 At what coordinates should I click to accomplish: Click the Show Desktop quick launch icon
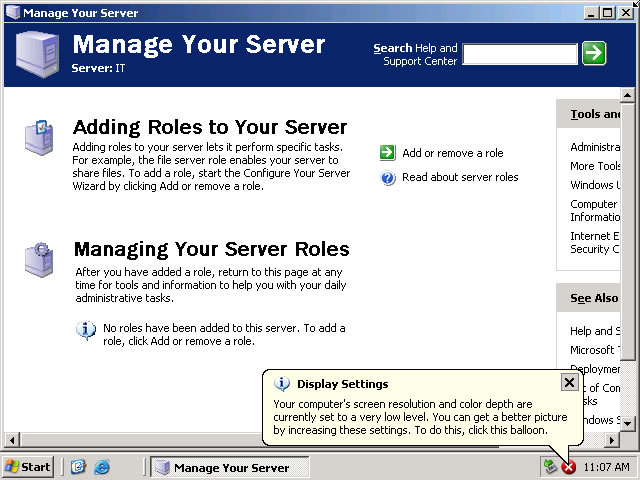pyautogui.click(x=78, y=467)
